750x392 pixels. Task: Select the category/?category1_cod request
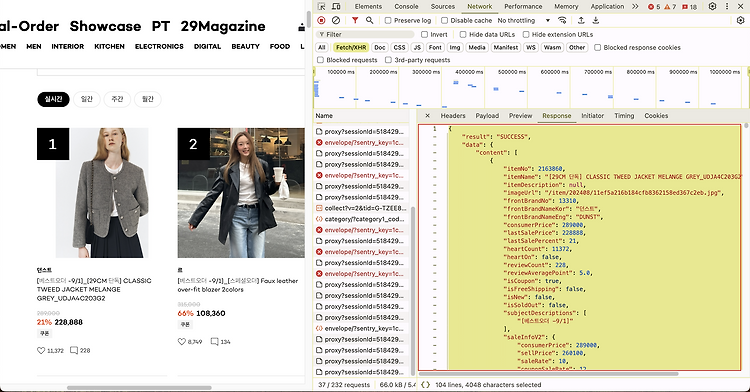(x=362, y=219)
